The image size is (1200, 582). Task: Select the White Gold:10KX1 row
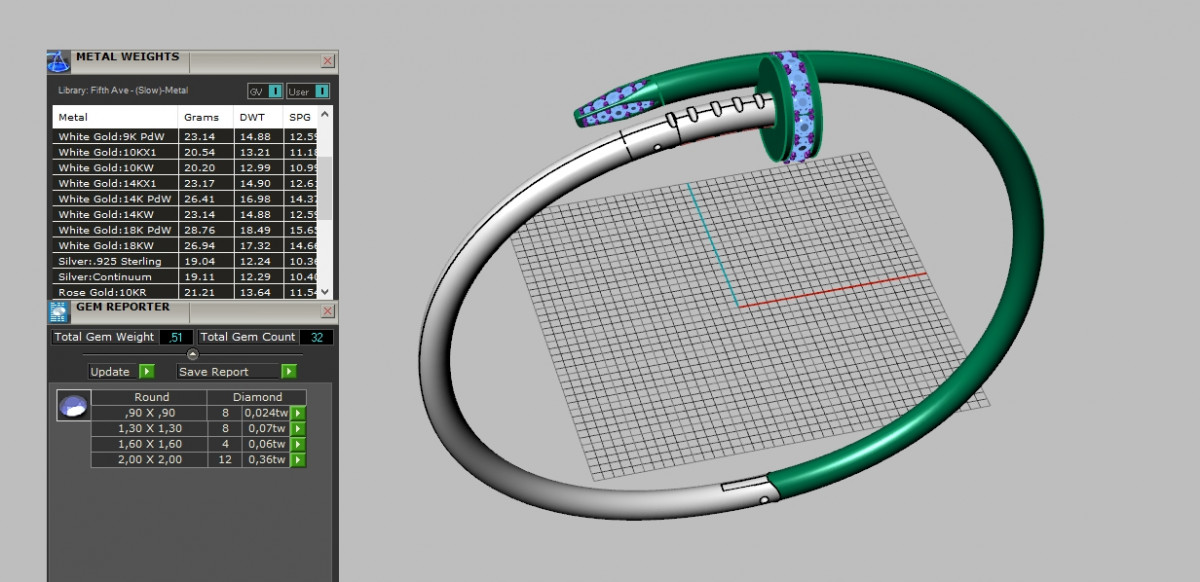tap(186, 152)
